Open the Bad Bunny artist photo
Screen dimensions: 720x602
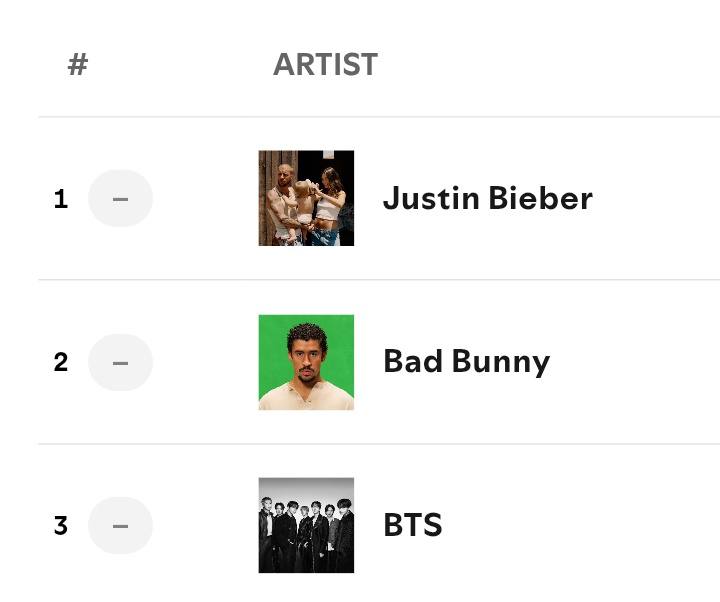(x=306, y=362)
